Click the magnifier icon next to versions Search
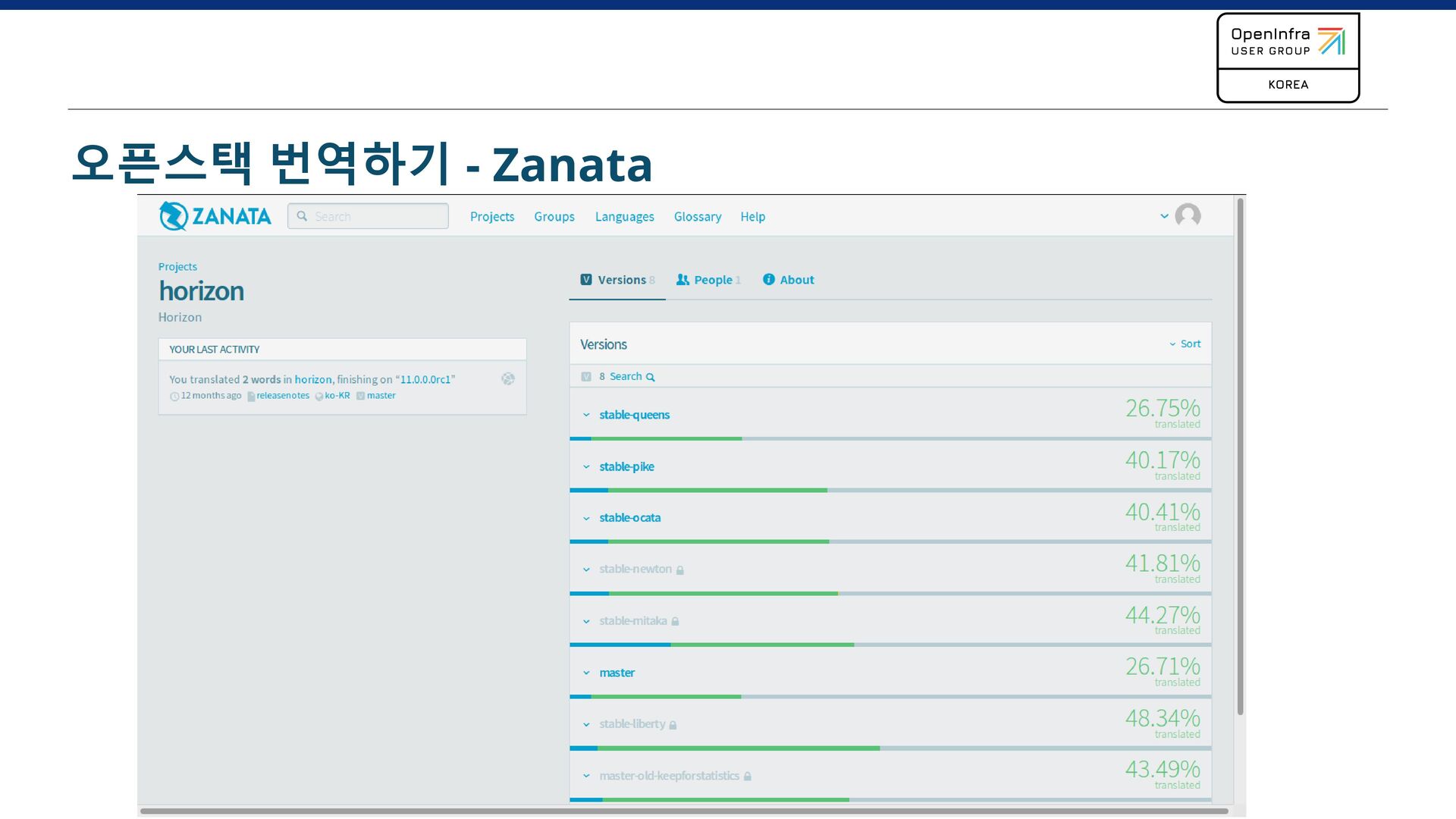The height and width of the screenshot is (819, 1456). (650, 378)
